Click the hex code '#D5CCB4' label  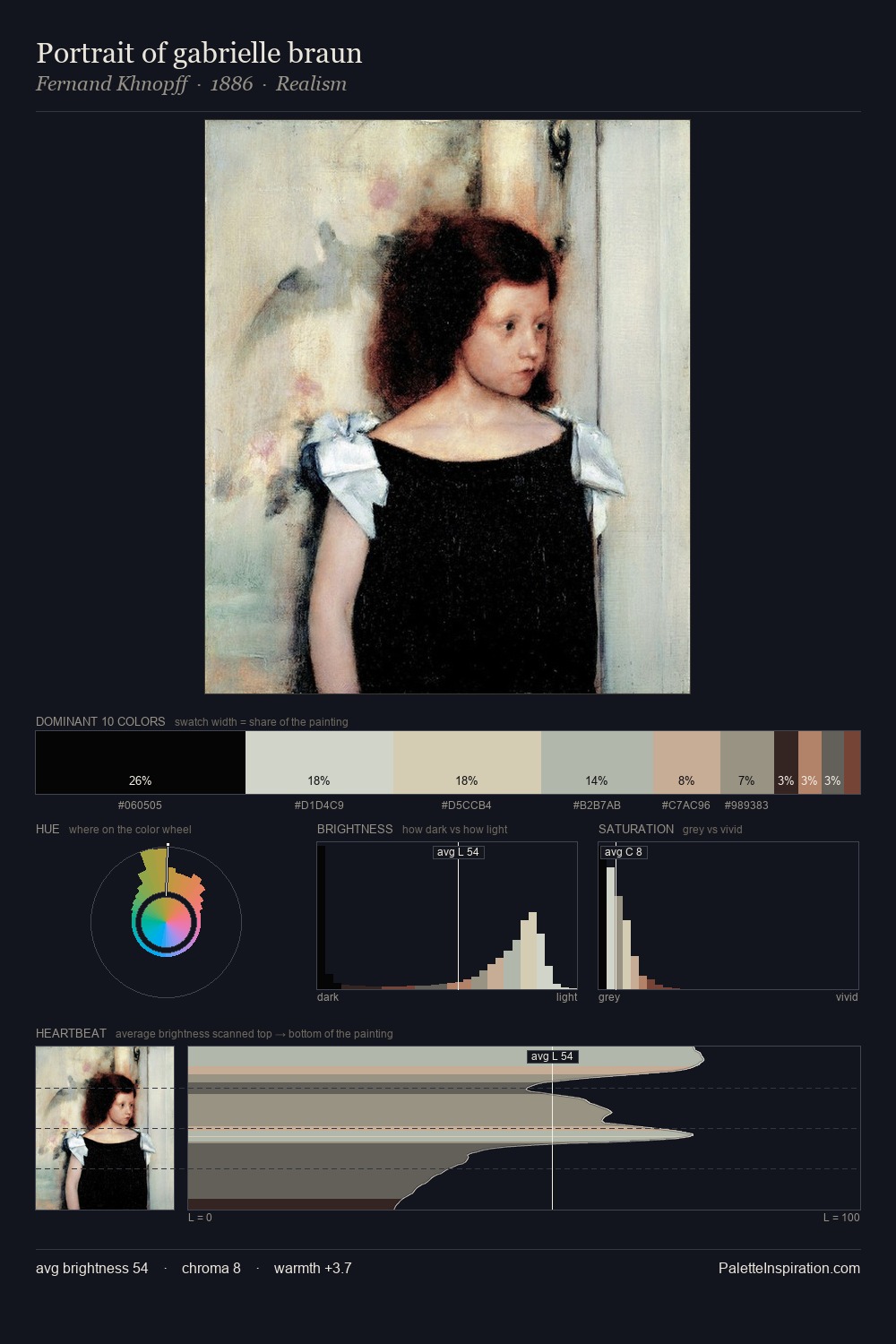(x=467, y=806)
